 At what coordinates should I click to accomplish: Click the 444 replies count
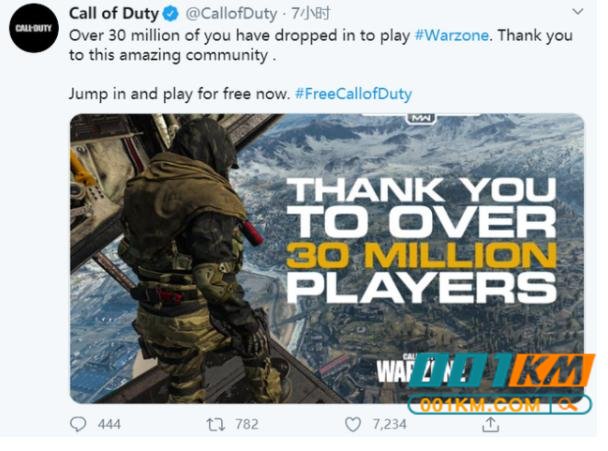109,425
